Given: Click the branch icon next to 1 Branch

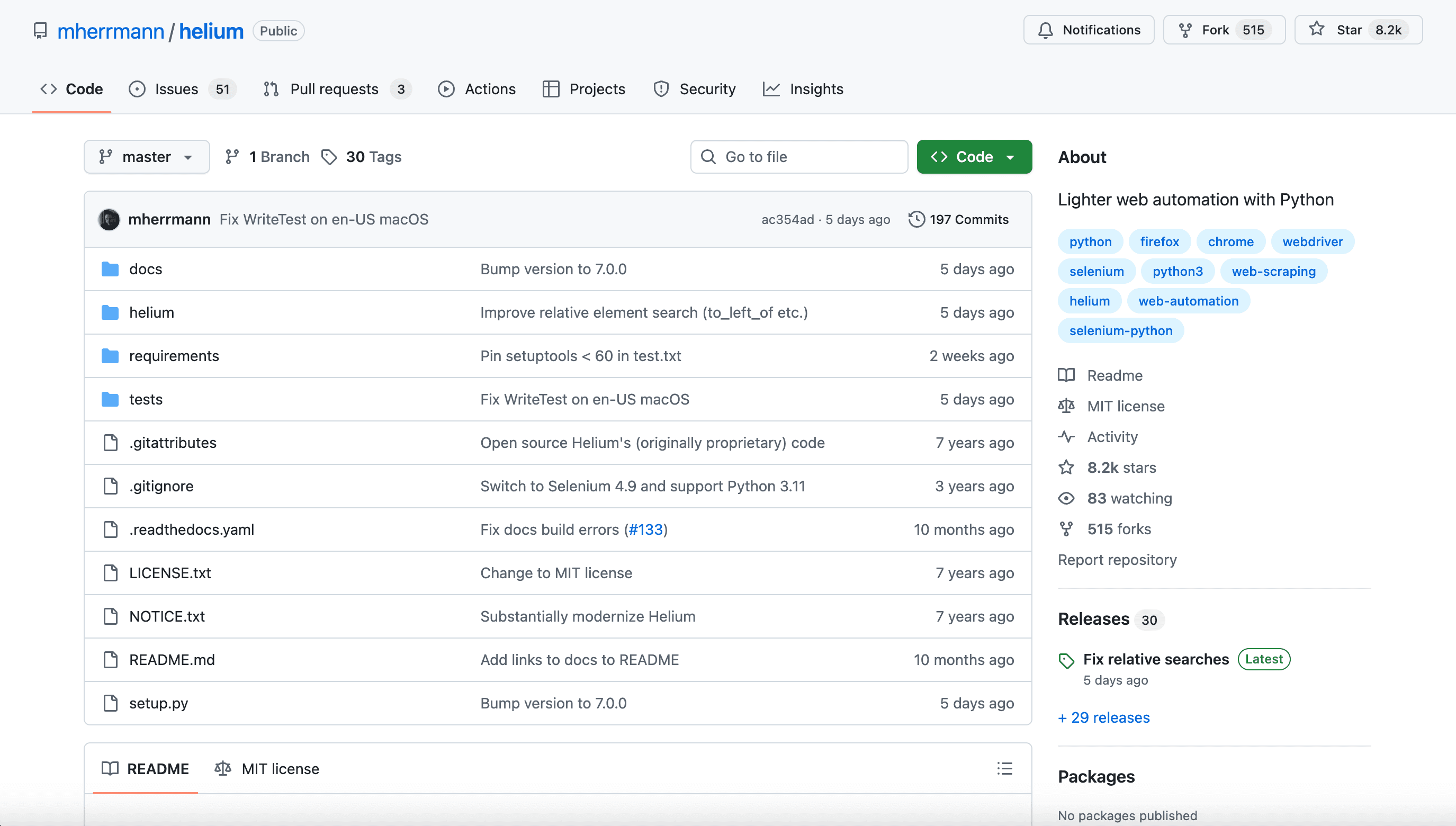Looking at the screenshot, I should pyautogui.click(x=232, y=157).
